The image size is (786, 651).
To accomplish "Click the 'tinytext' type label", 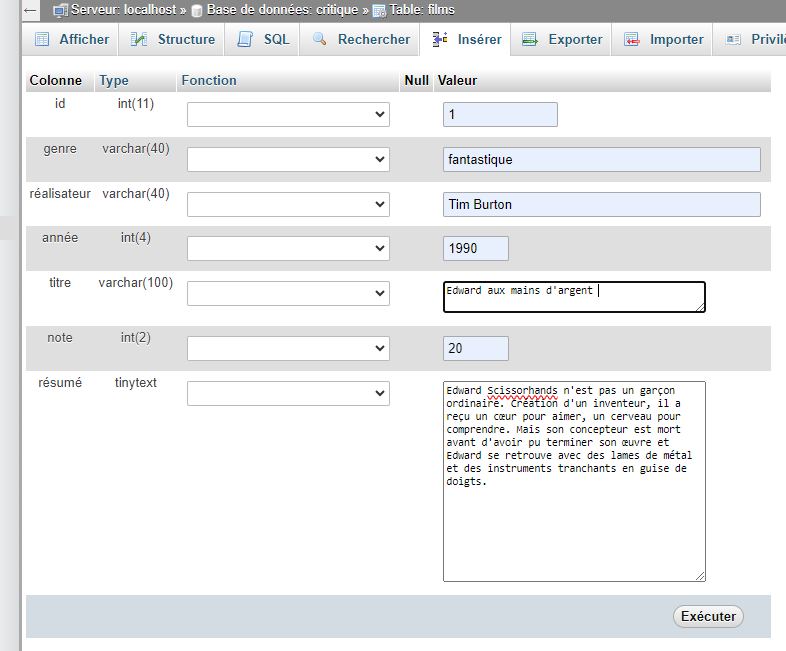I will click(x=135, y=382).
